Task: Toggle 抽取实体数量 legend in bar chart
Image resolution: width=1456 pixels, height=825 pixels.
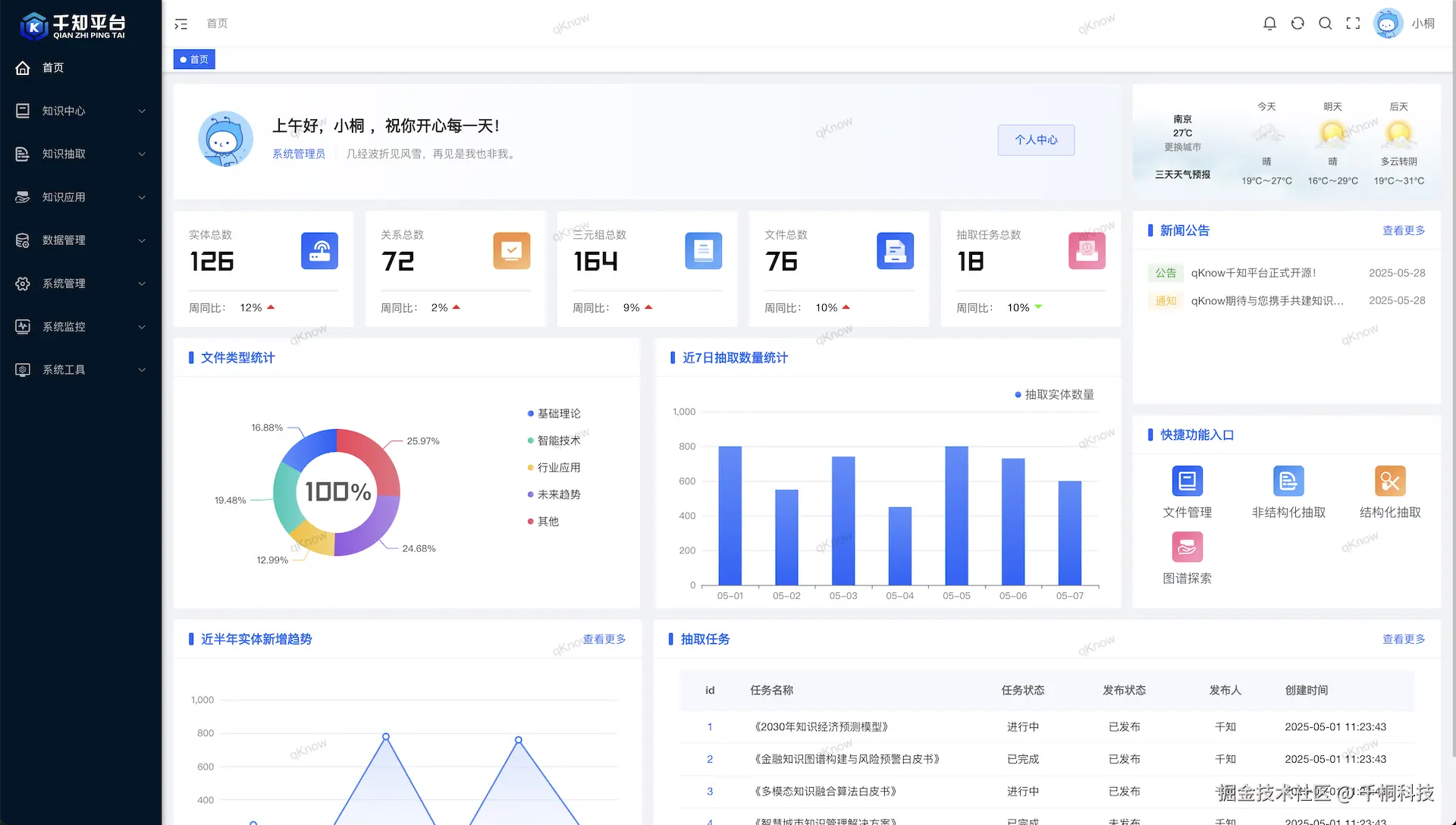Action: pos(1055,395)
